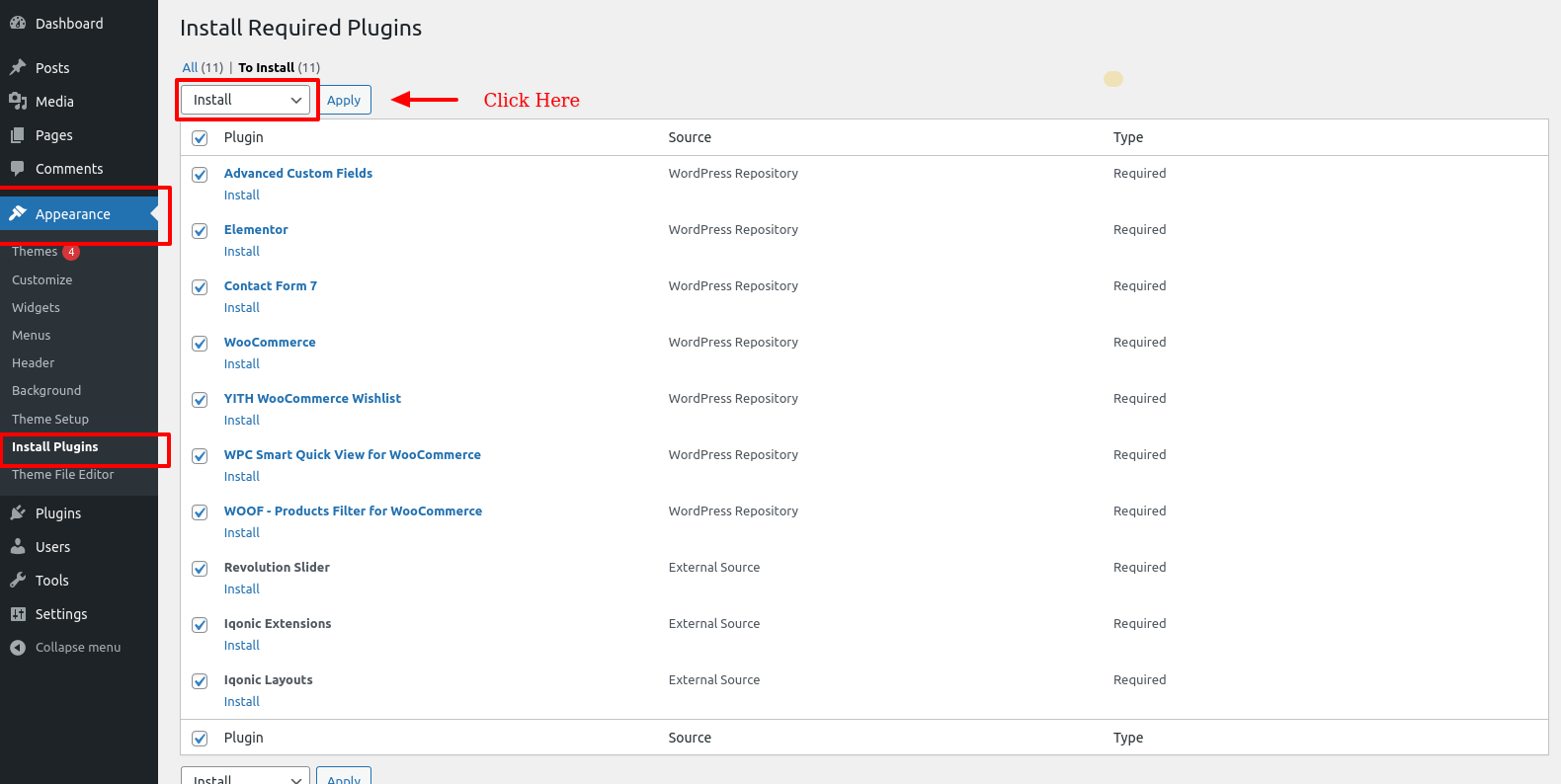This screenshot has height=784, width=1561.
Task: Click Install under Revolution Slider
Action: click(242, 589)
